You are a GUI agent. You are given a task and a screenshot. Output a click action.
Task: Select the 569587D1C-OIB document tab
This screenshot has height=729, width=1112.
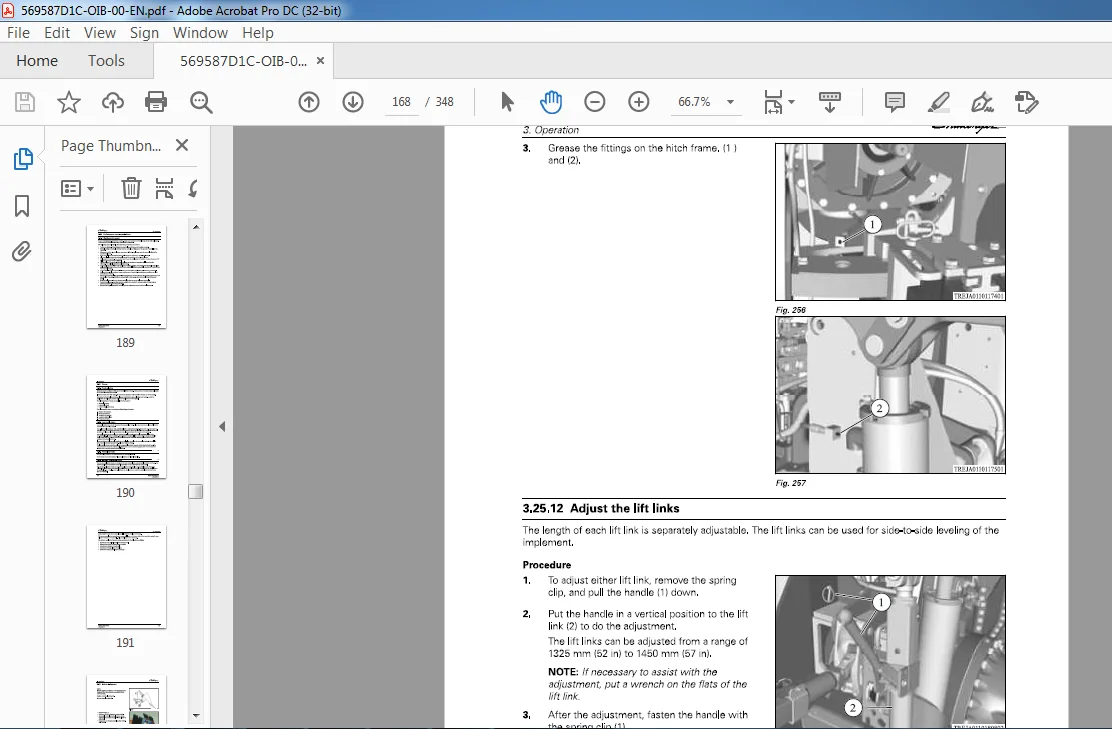pyautogui.click(x=243, y=61)
